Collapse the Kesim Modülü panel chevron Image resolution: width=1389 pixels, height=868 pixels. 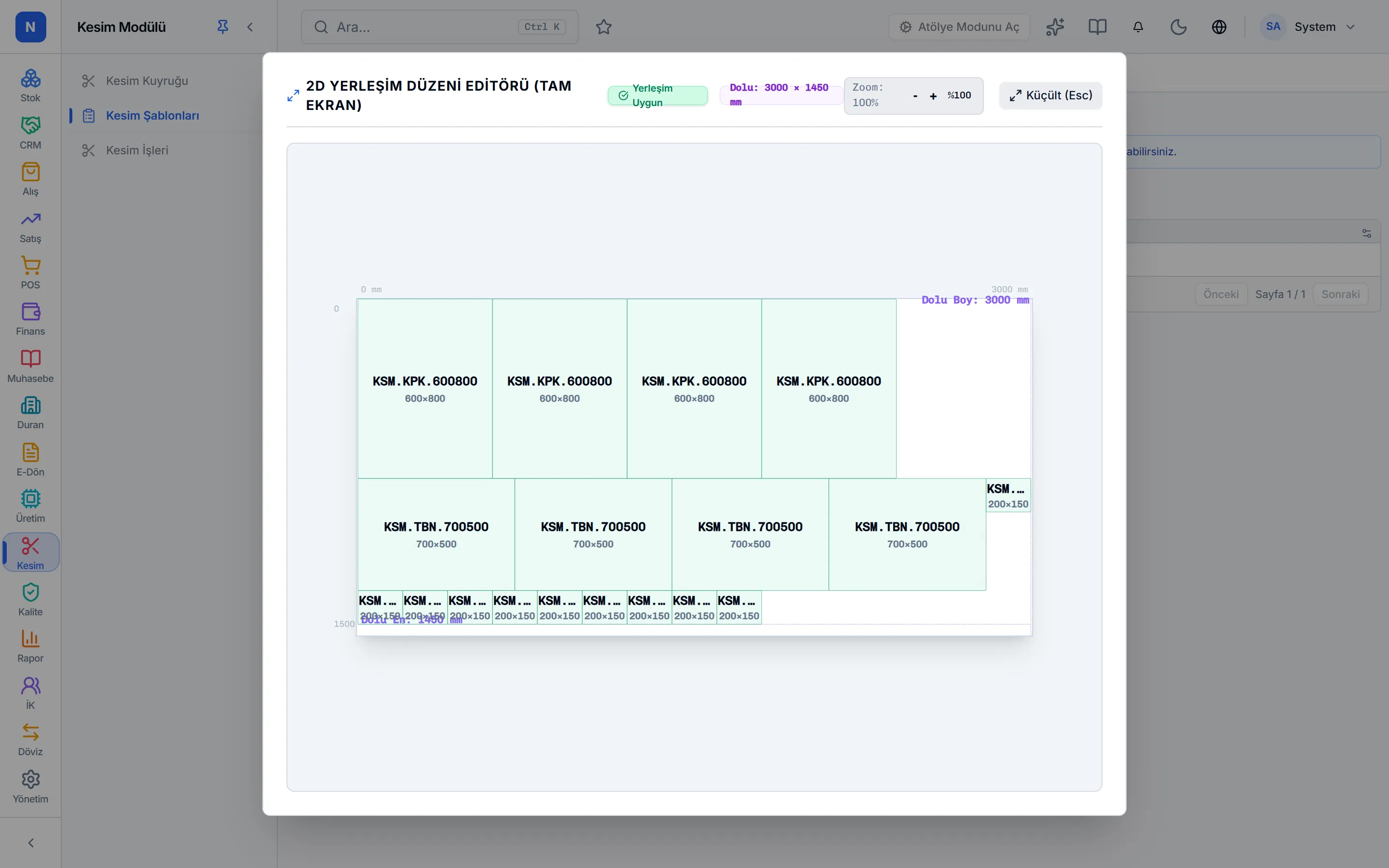point(250,27)
